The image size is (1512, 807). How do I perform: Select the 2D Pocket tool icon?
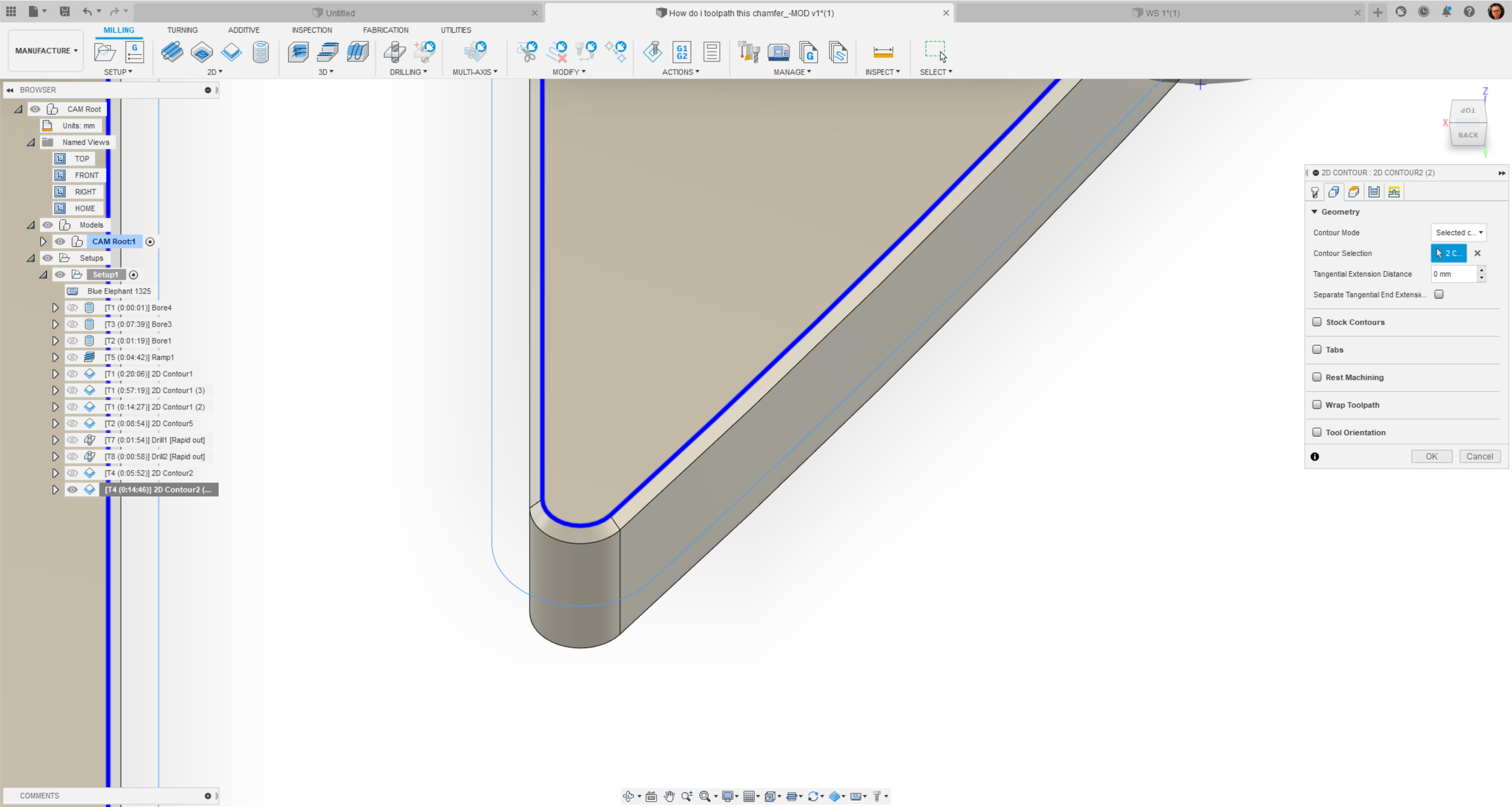(x=202, y=52)
